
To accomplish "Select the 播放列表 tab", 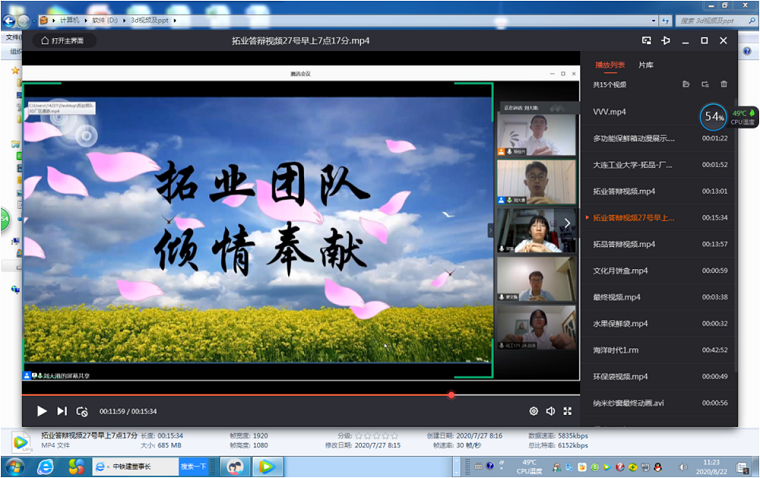I will [x=609, y=64].
